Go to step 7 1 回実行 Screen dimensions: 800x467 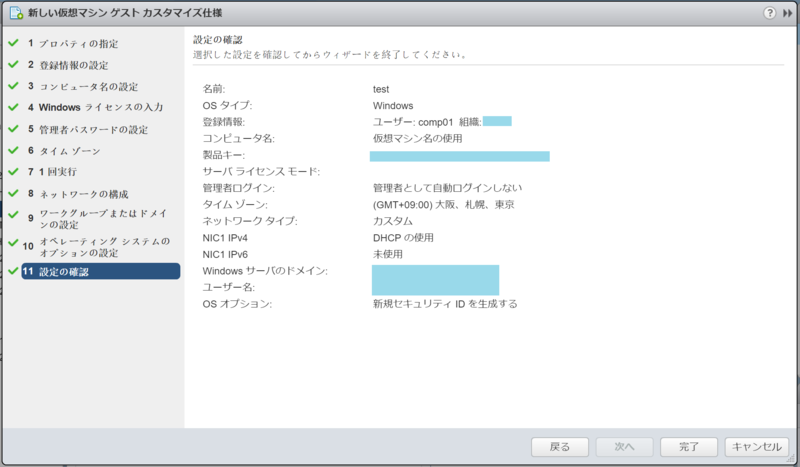(x=58, y=172)
